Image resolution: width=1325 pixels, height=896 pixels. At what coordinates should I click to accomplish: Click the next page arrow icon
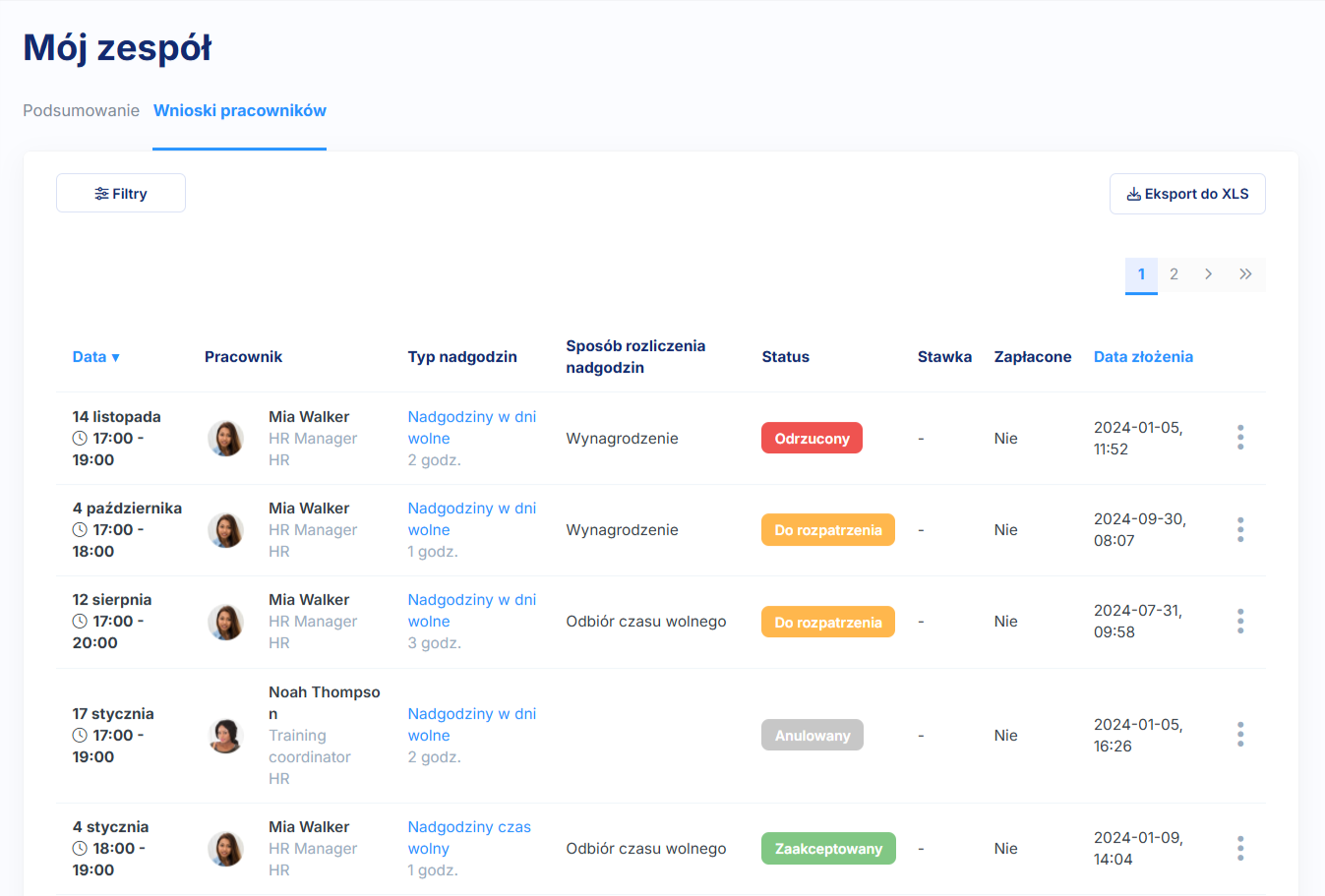[x=1208, y=274]
